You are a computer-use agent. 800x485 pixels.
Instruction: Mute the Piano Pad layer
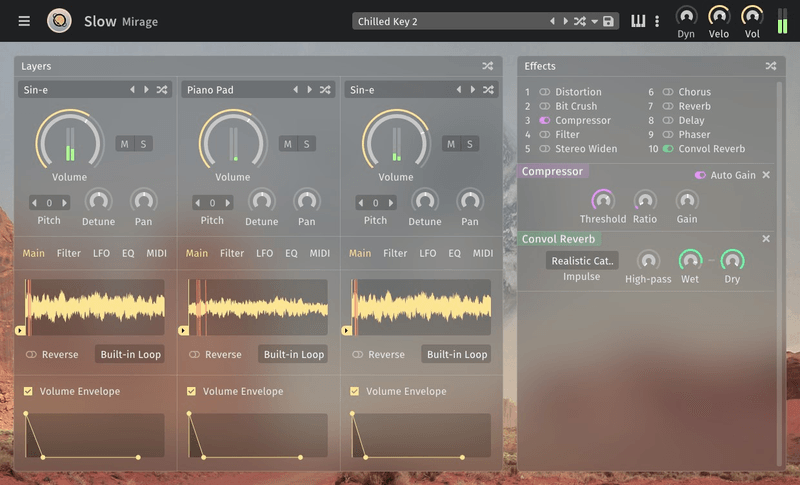pos(288,144)
